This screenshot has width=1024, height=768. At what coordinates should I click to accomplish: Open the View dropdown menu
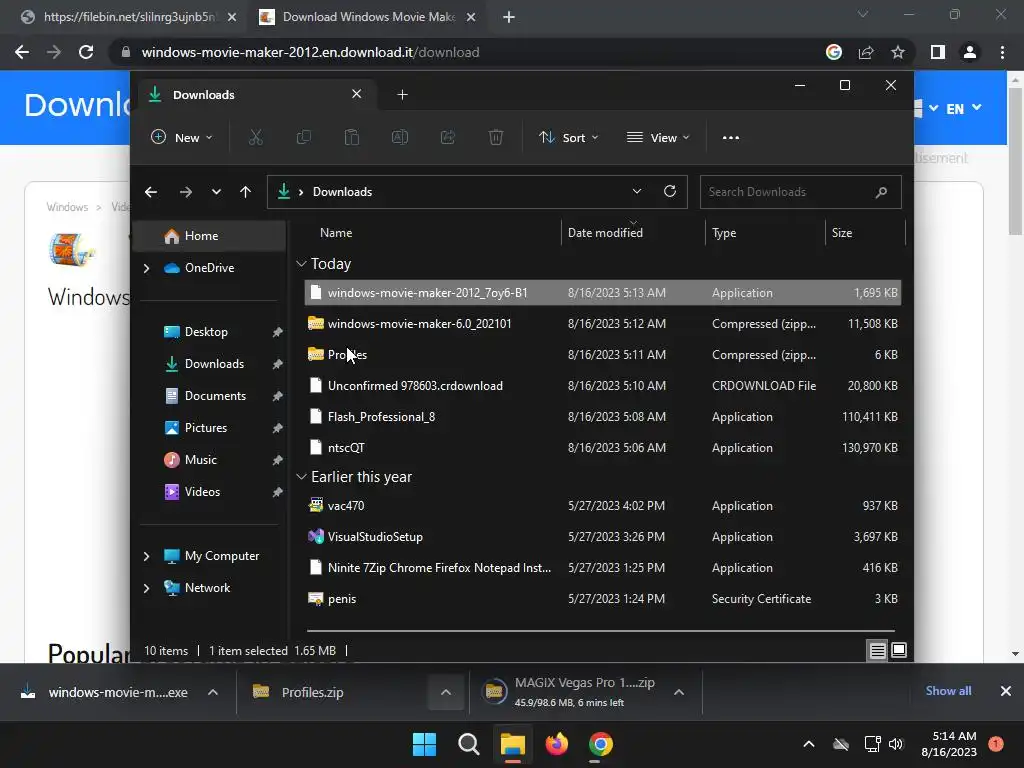(x=658, y=138)
